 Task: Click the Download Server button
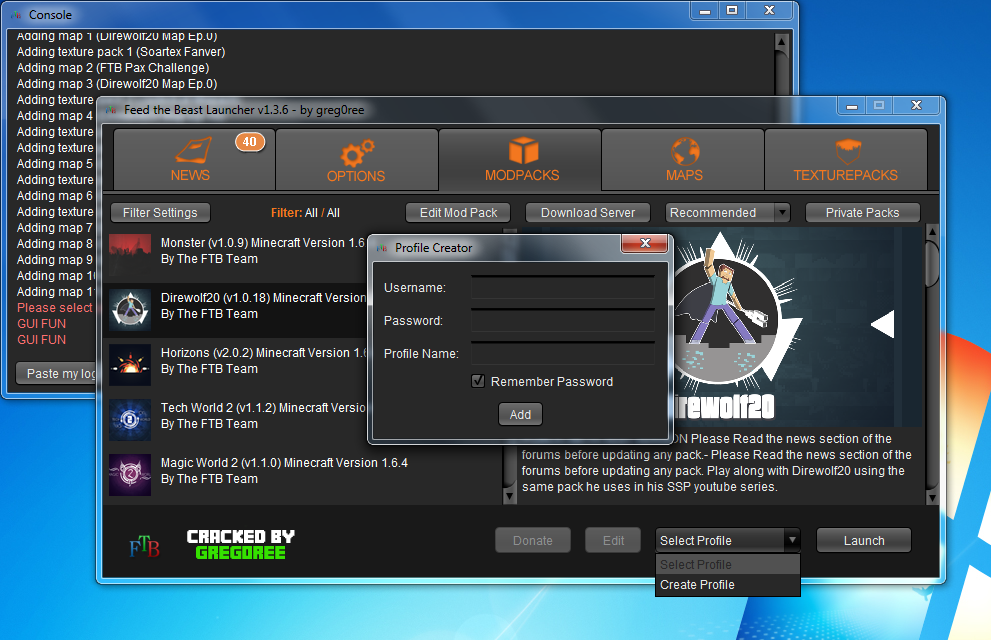pos(588,213)
